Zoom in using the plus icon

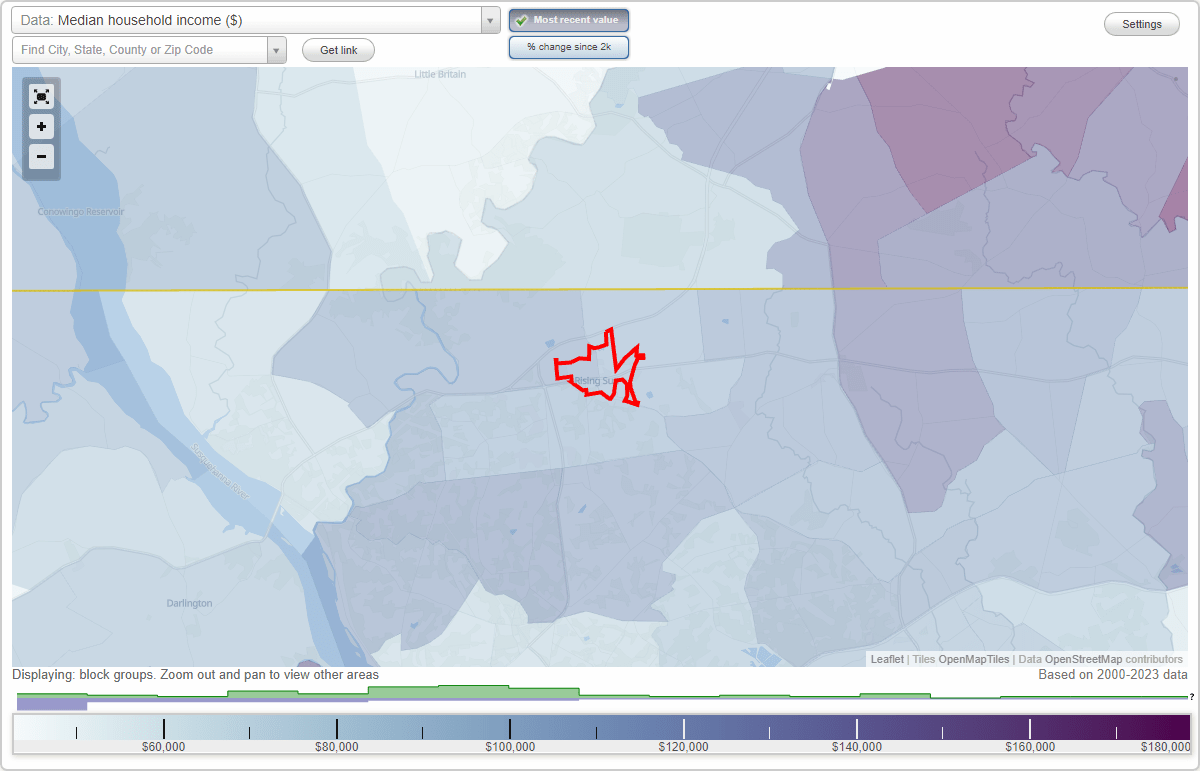41,127
